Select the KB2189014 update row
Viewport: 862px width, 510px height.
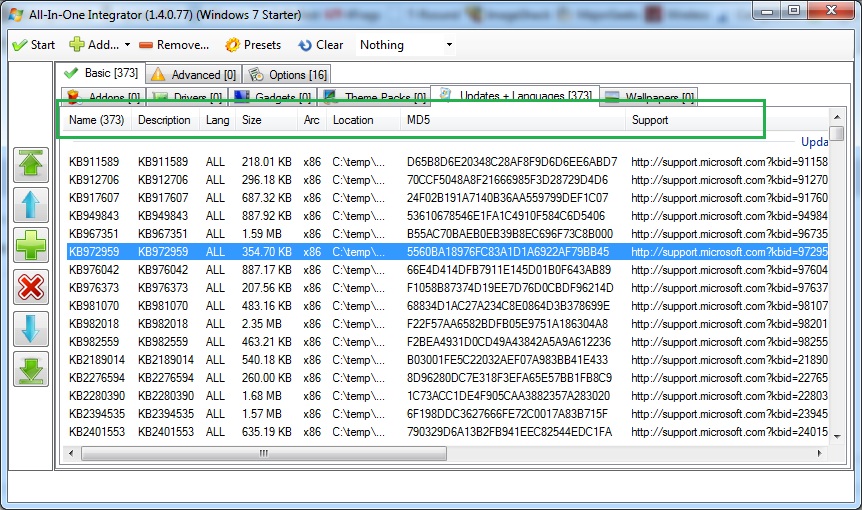(x=97, y=360)
